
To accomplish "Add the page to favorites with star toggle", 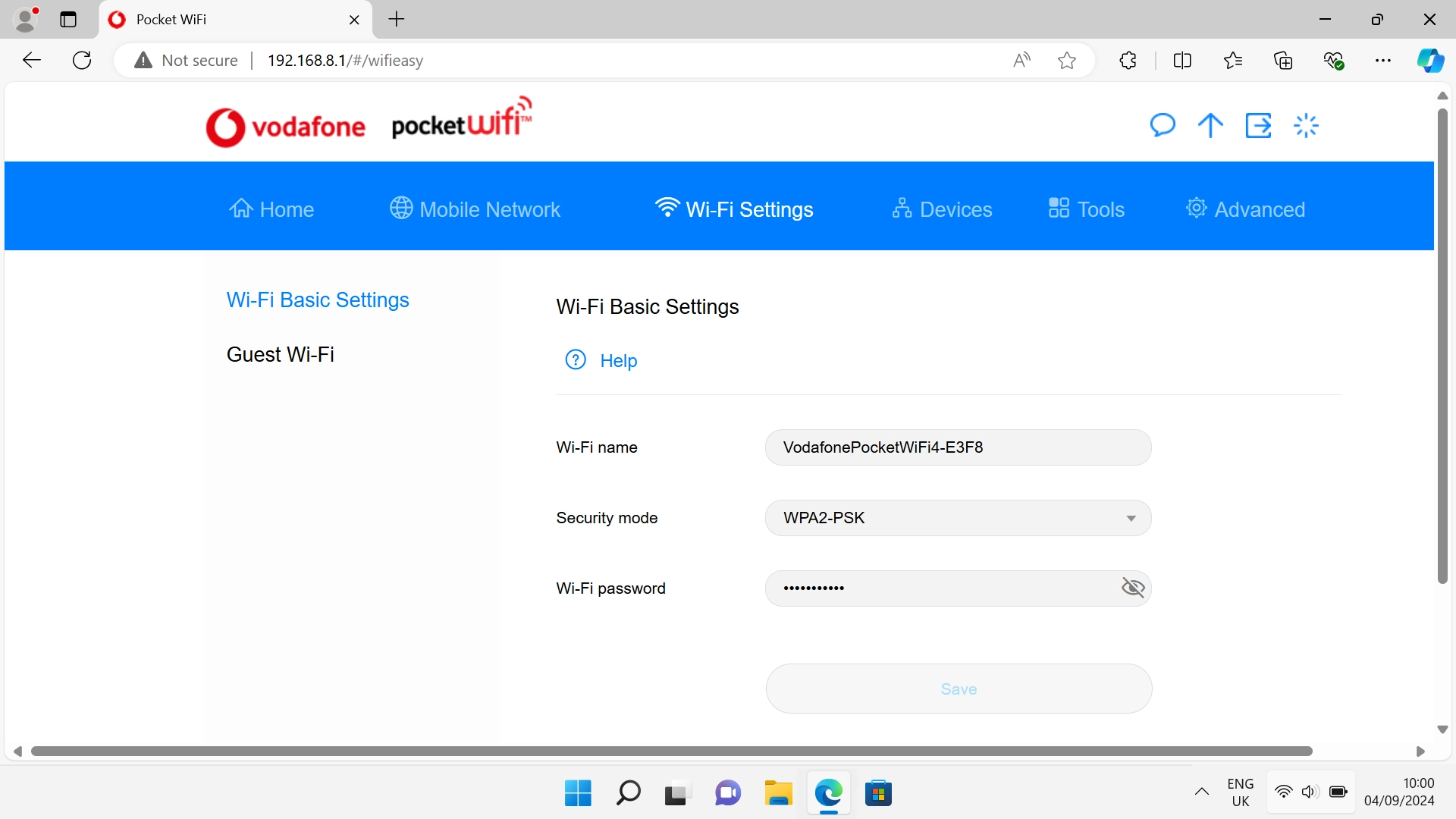I will [x=1066, y=60].
